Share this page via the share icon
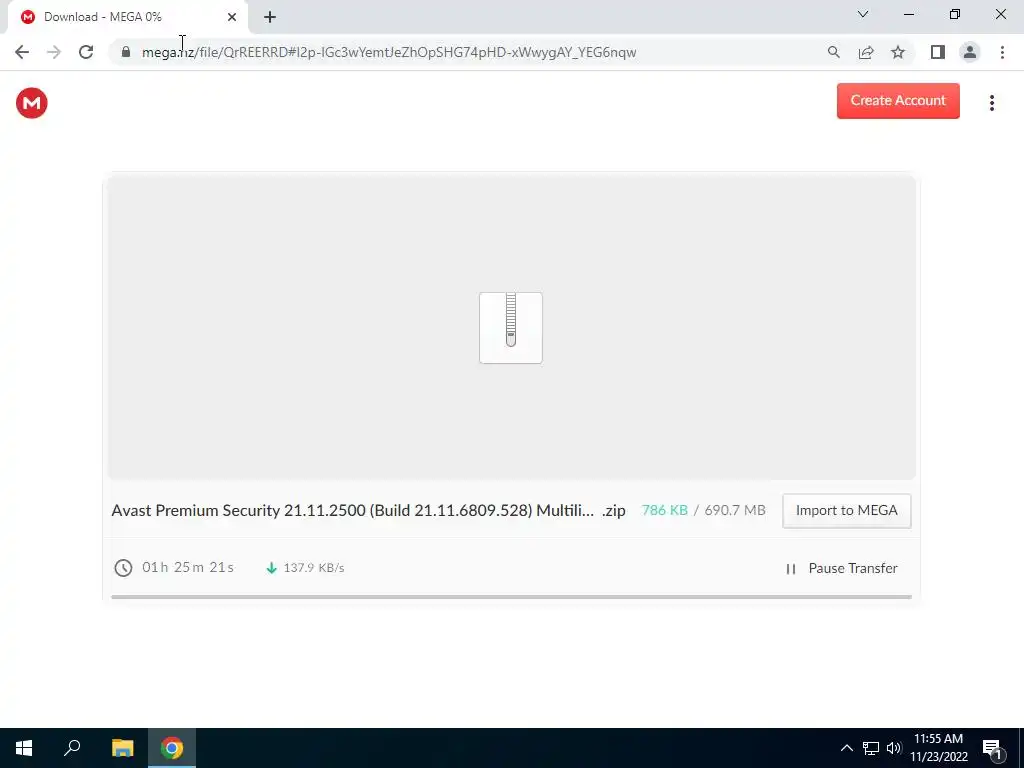Viewport: 1024px width, 768px height. pos(866,52)
